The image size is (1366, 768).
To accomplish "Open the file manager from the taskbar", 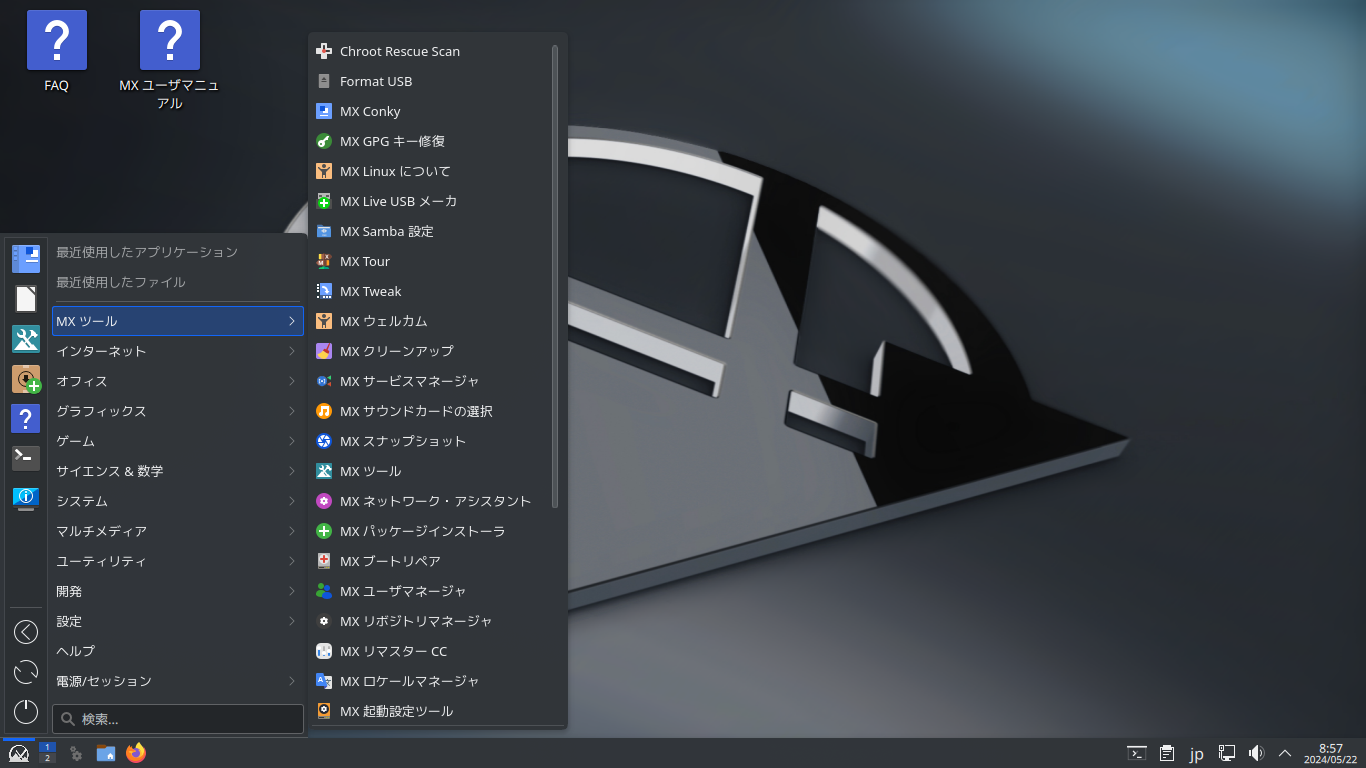I will 106,753.
